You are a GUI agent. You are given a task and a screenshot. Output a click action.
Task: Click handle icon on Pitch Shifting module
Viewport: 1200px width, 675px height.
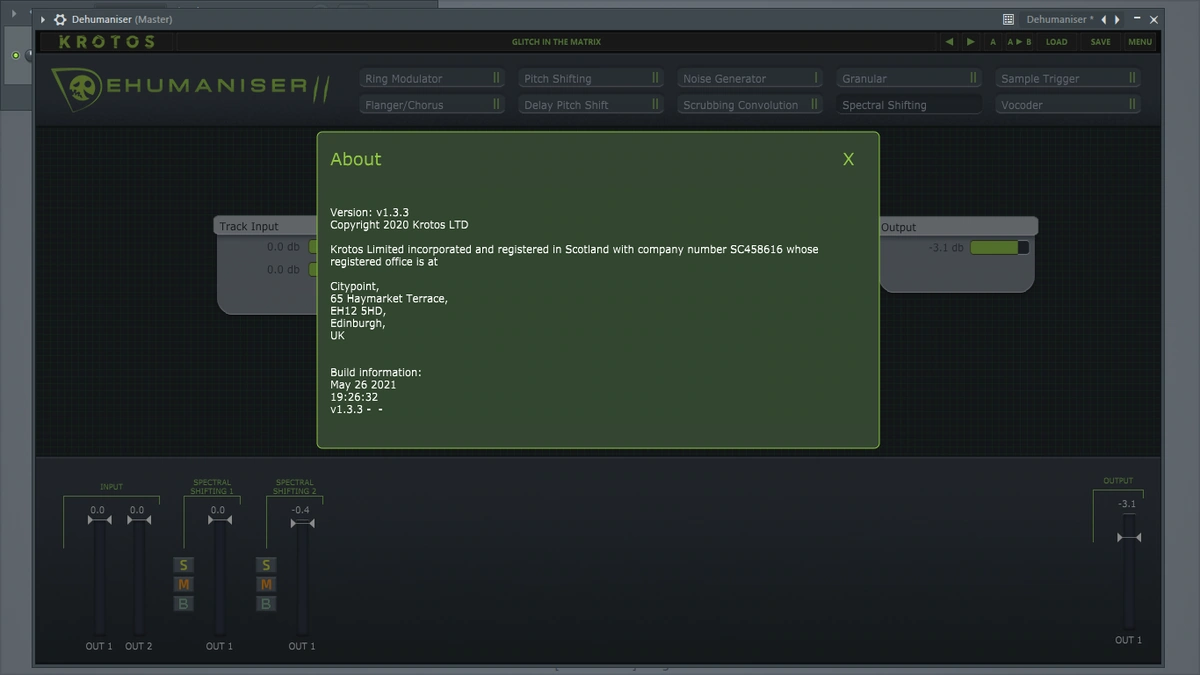pos(655,78)
